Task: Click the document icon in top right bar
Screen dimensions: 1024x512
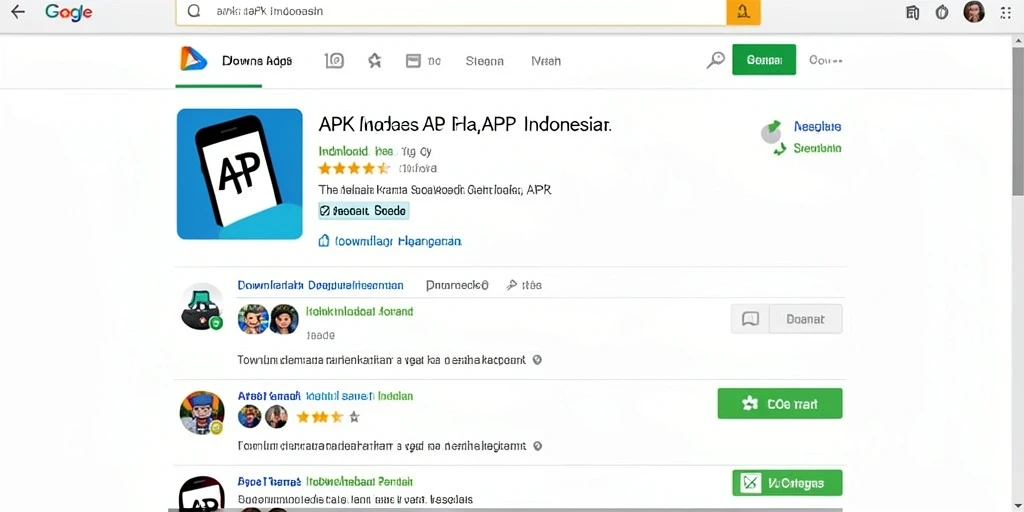Action: (913, 12)
